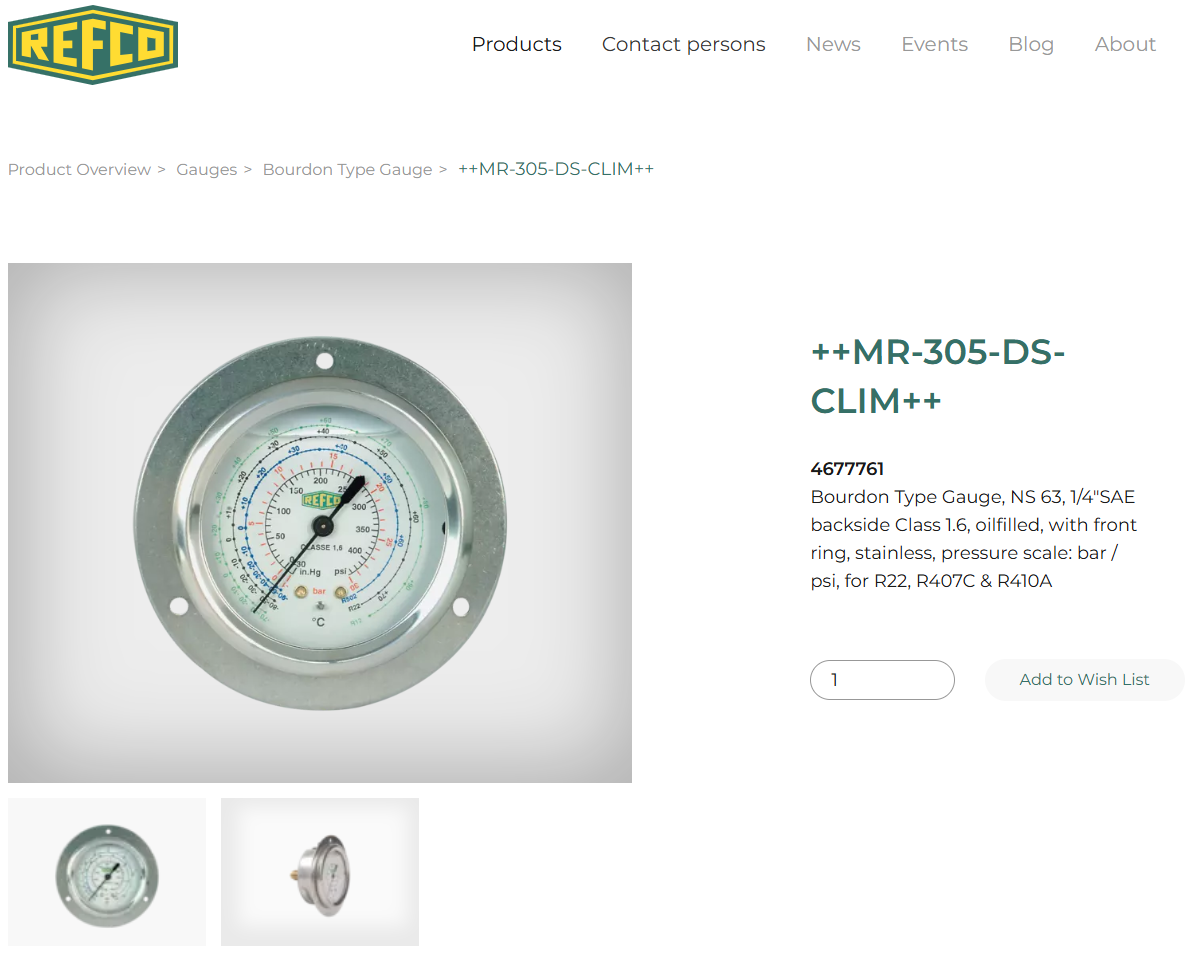Open the About page
This screenshot has height=954, width=1195.
click(x=1125, y=44)
